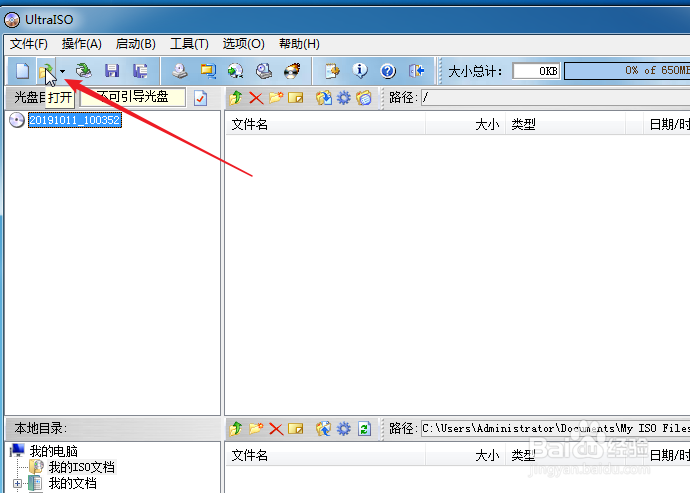Click the Burn CD image flame icon
This screenshot has width=690, height=493.
292,71
